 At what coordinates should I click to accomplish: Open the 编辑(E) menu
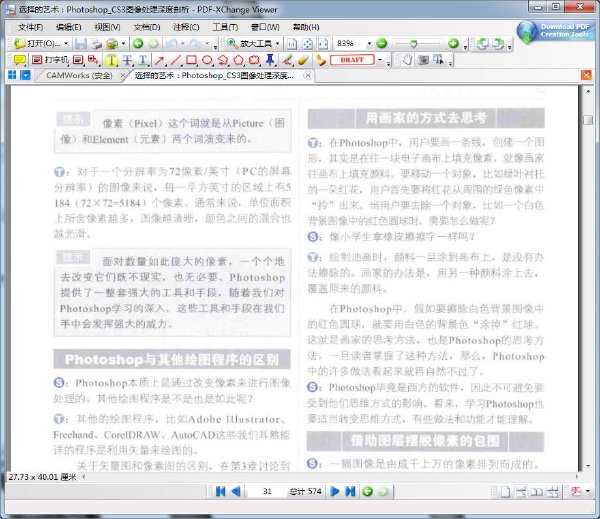coord(68,27)
